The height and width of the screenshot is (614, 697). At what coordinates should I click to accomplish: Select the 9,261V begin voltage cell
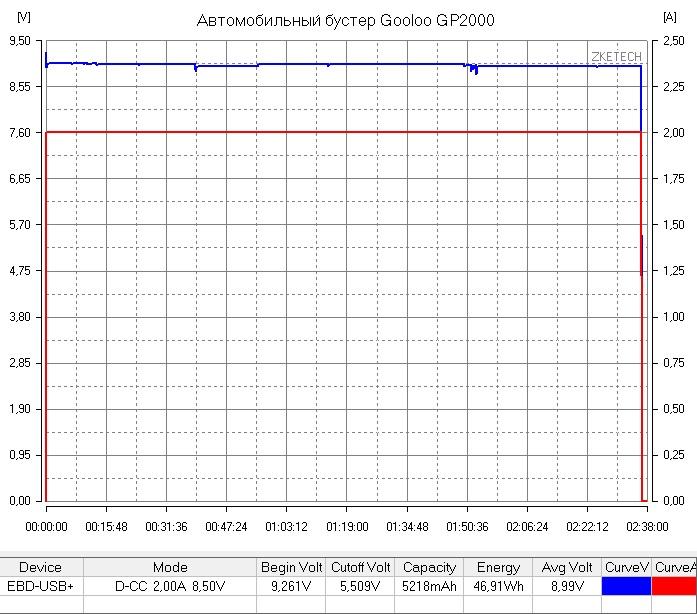[291, 586]
